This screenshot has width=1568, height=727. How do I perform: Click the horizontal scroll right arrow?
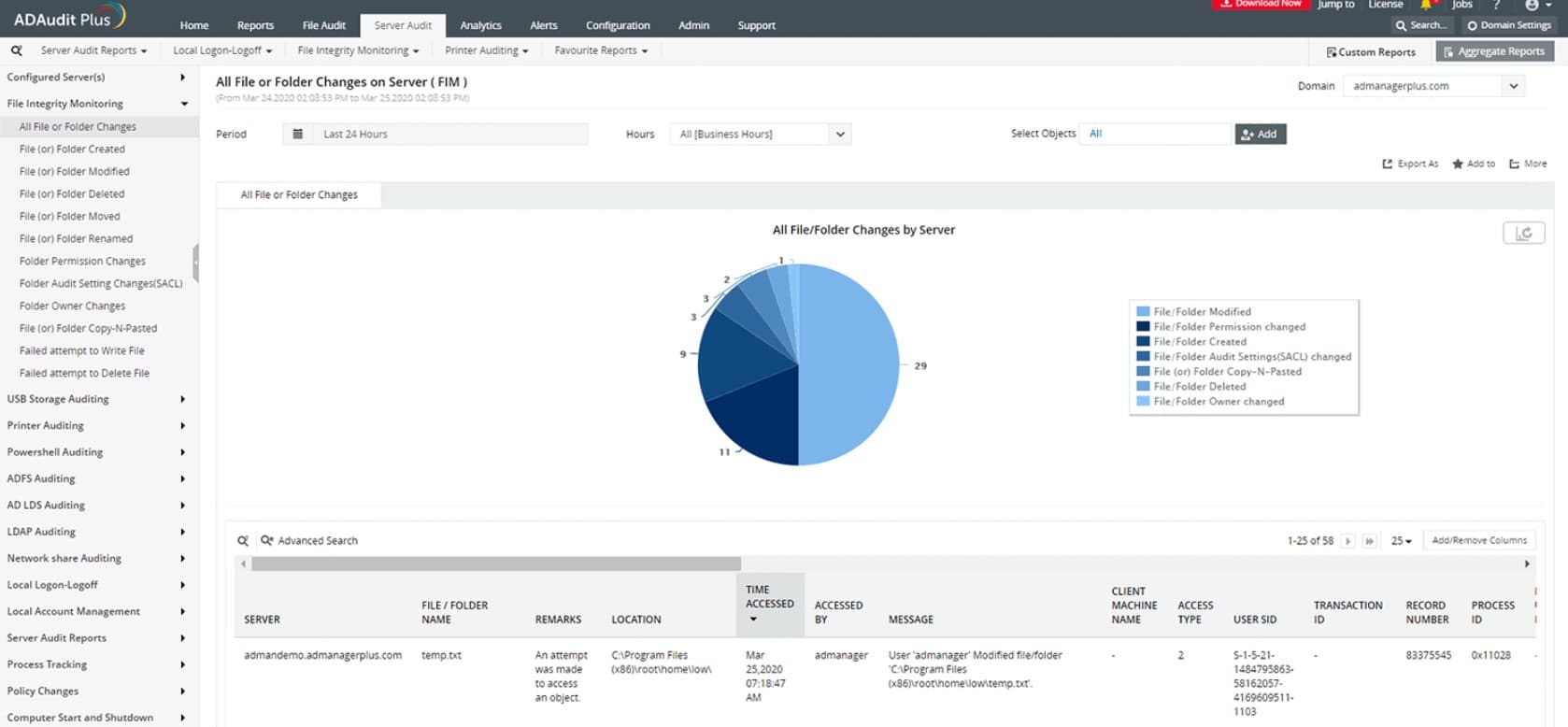coord(1527,563)
